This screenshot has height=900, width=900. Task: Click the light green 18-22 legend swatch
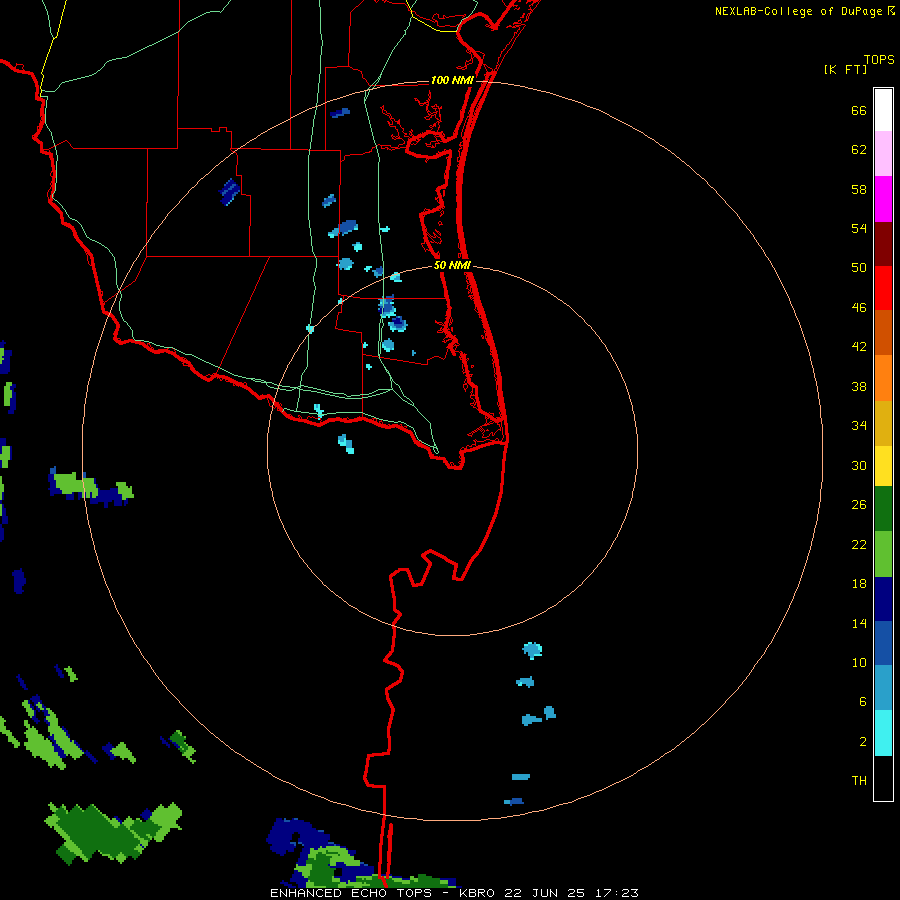pyautogui.click(x=883, y=554)
